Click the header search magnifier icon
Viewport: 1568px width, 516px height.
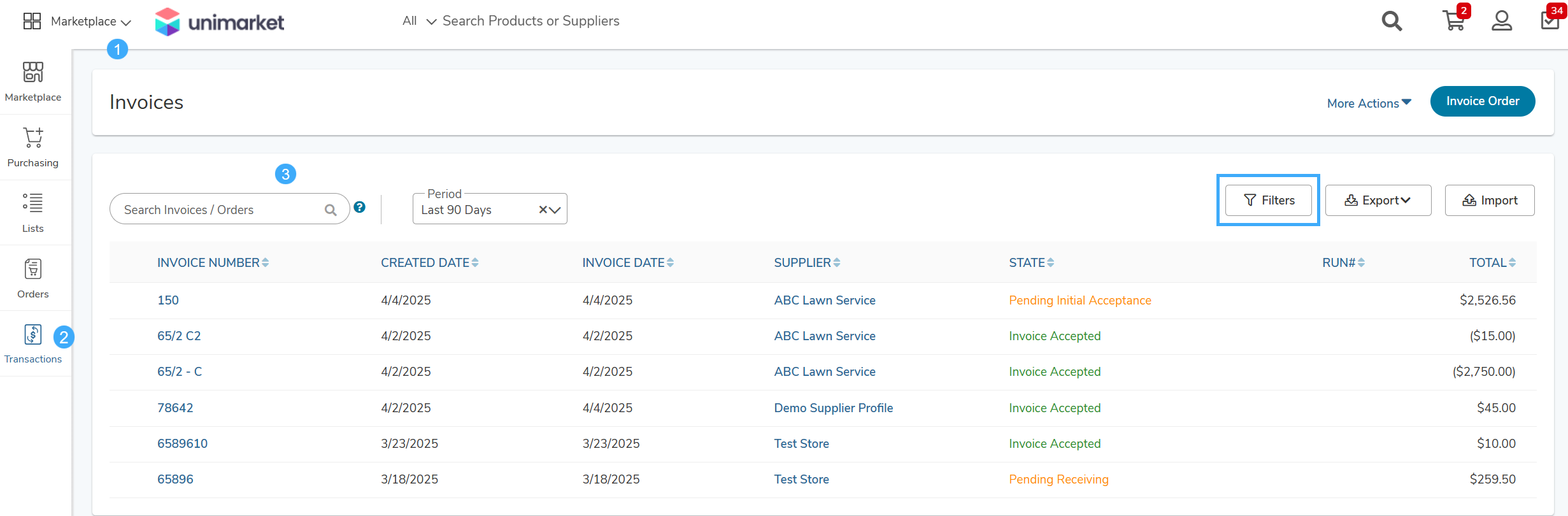1392,21
